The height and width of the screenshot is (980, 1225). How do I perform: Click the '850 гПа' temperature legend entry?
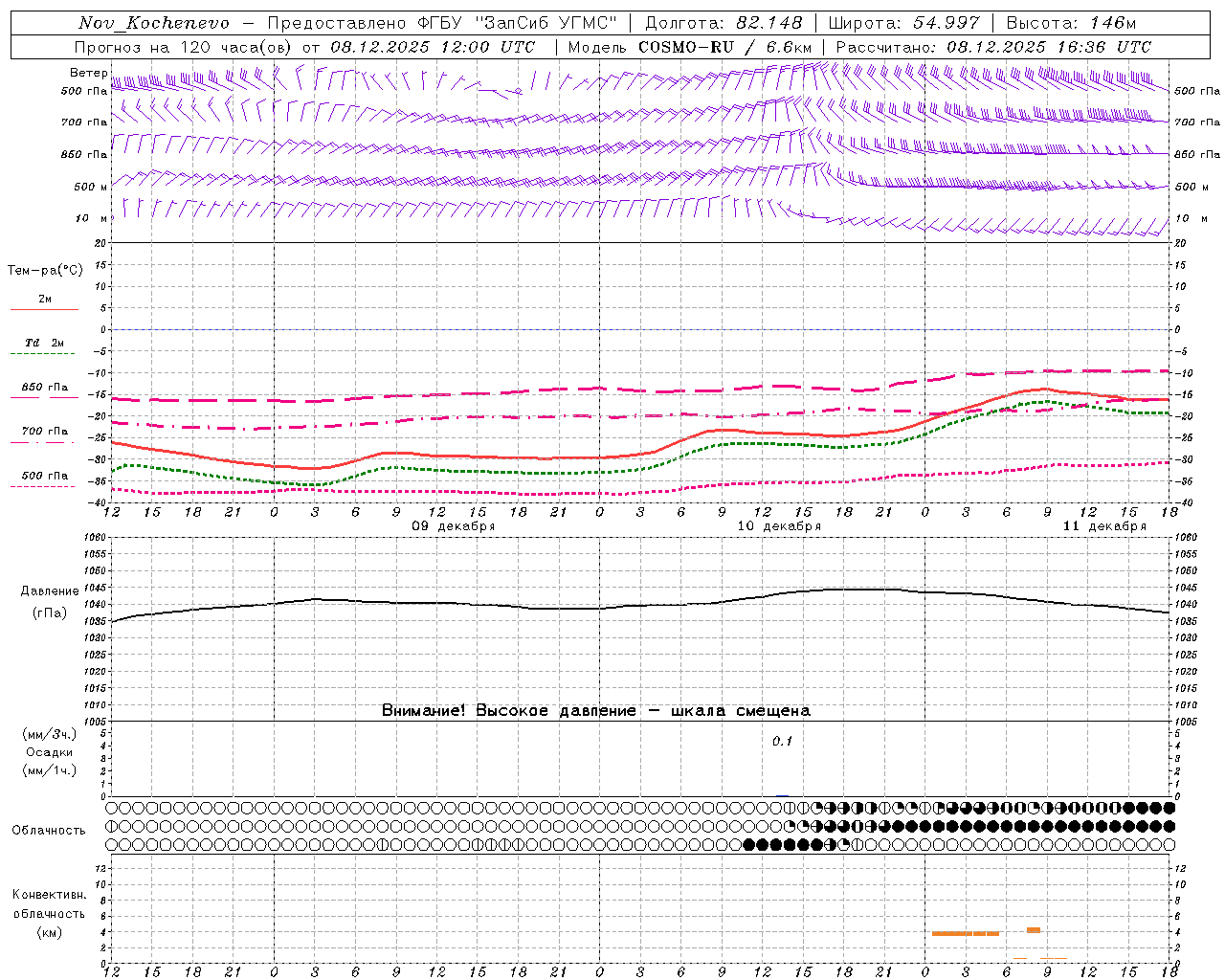pos(45,388)
